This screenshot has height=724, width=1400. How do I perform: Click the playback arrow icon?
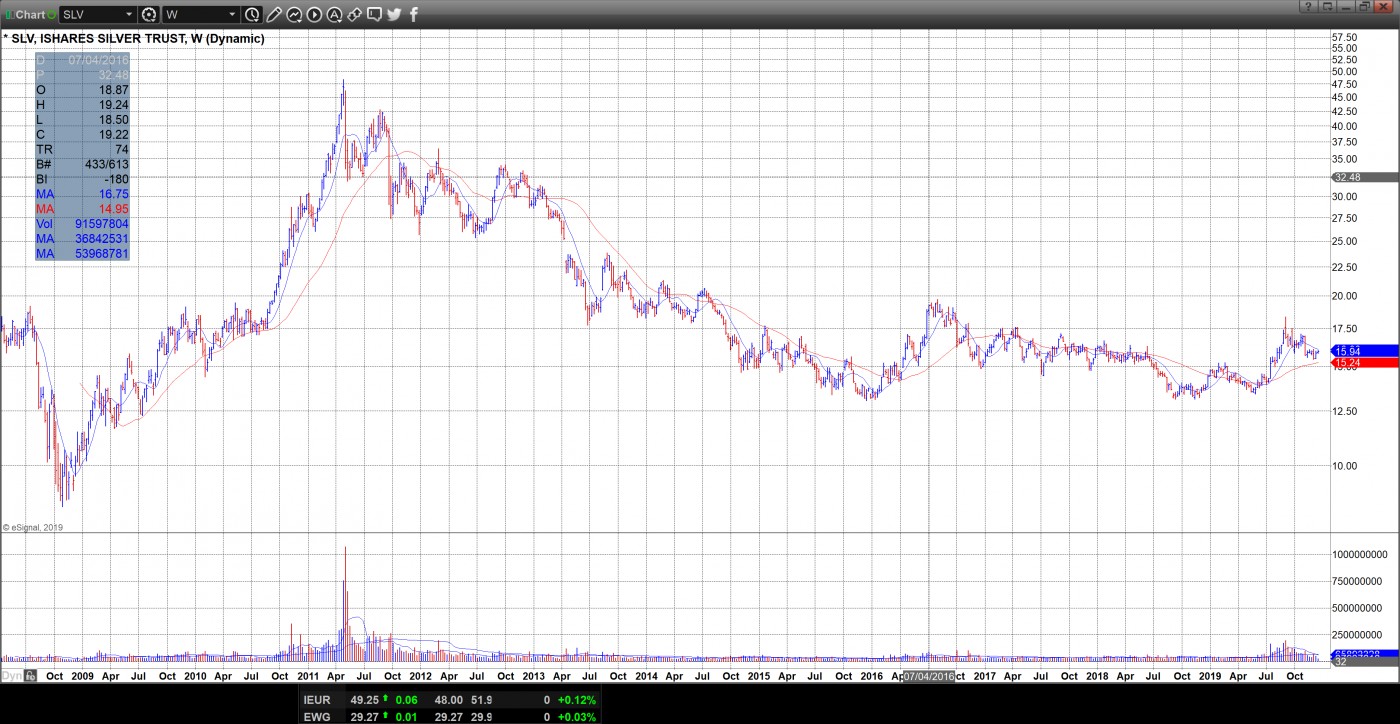314,14
